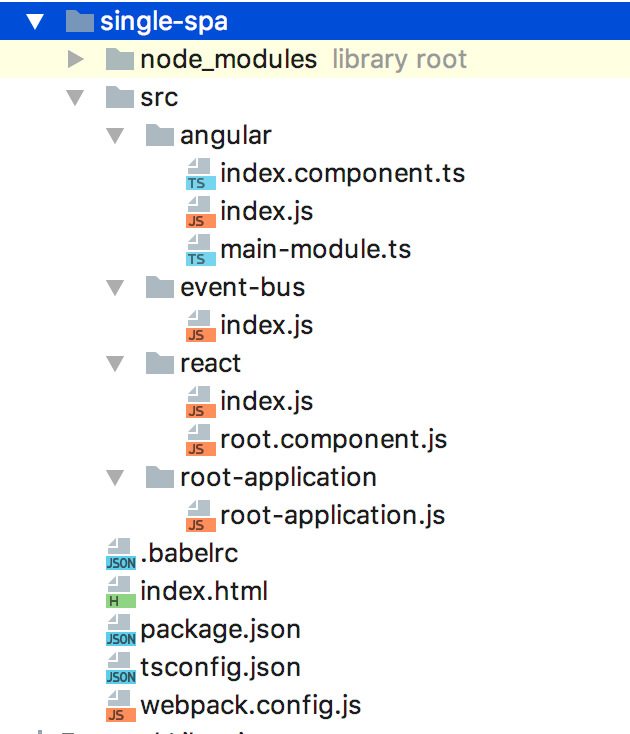Open root.component.js file

[334, 440]
